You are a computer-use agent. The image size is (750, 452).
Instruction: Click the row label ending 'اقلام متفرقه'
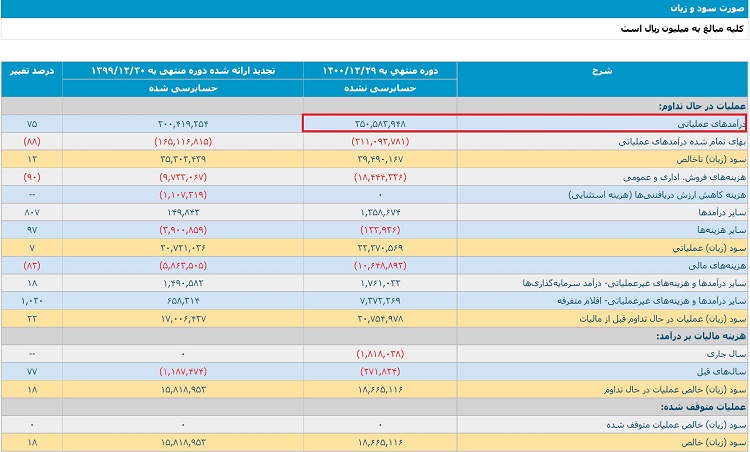(651, 301)
